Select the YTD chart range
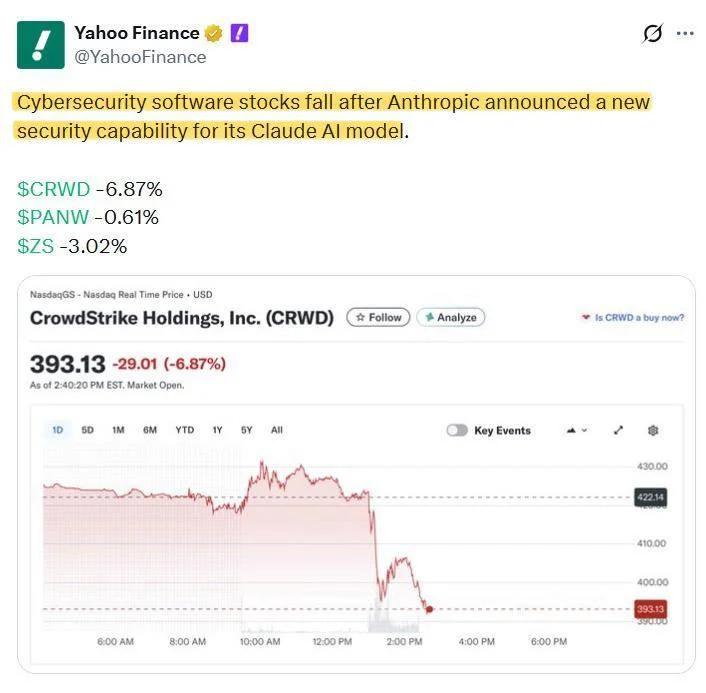706x693 pixels. [x=184, y=430]
